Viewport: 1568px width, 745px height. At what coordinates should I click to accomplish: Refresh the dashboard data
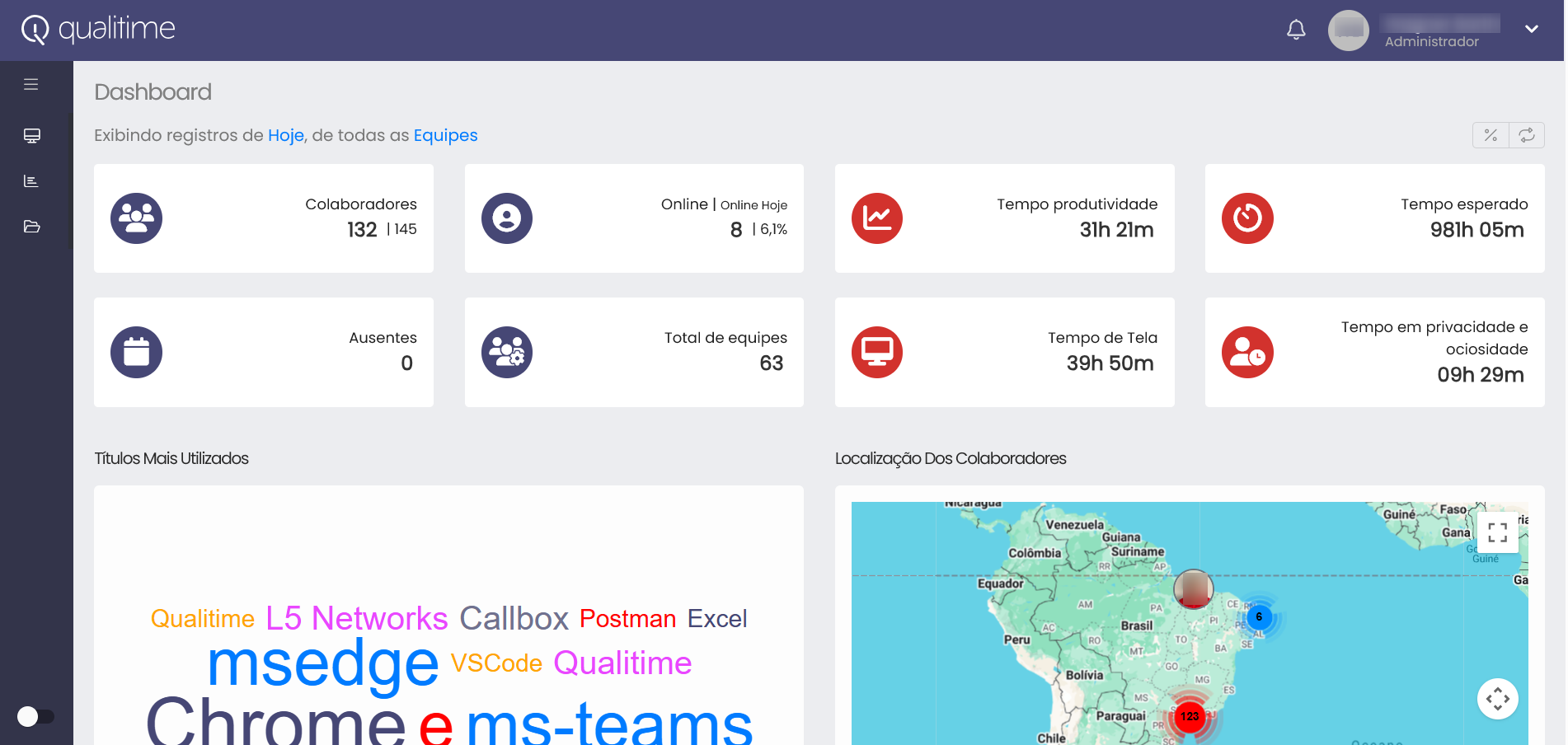(x=1527, y=135)
